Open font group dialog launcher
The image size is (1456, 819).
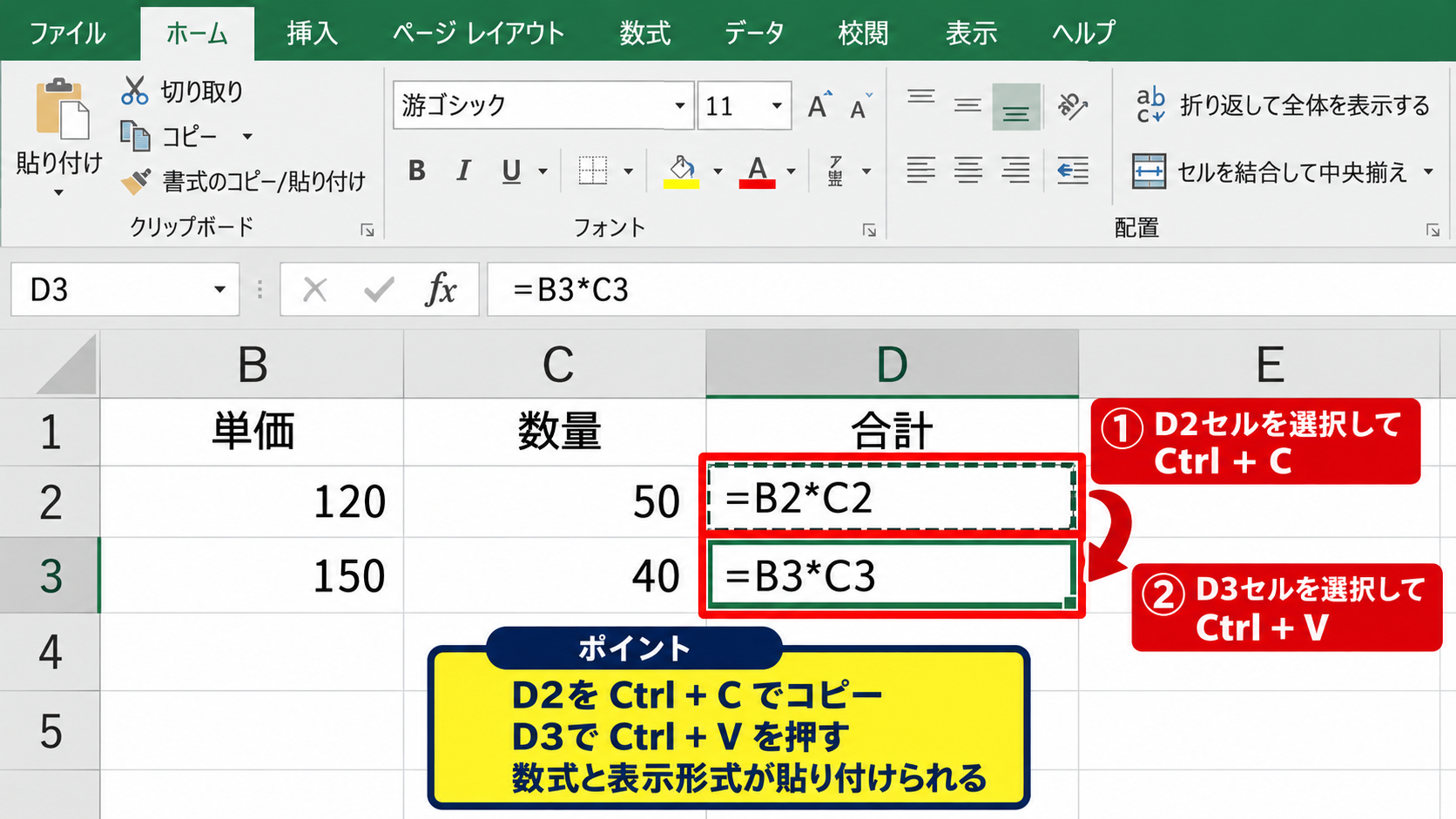[869, 230]
